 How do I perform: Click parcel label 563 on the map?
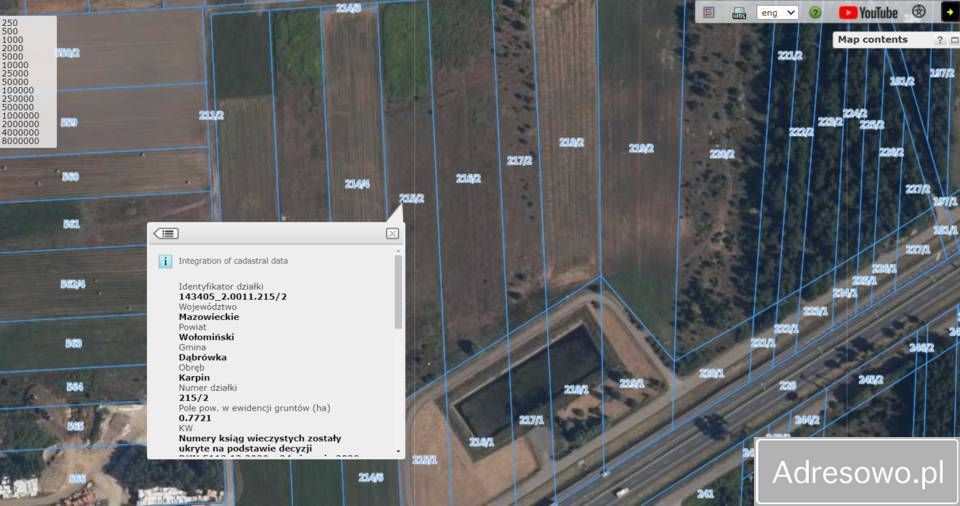coord(73,344)
